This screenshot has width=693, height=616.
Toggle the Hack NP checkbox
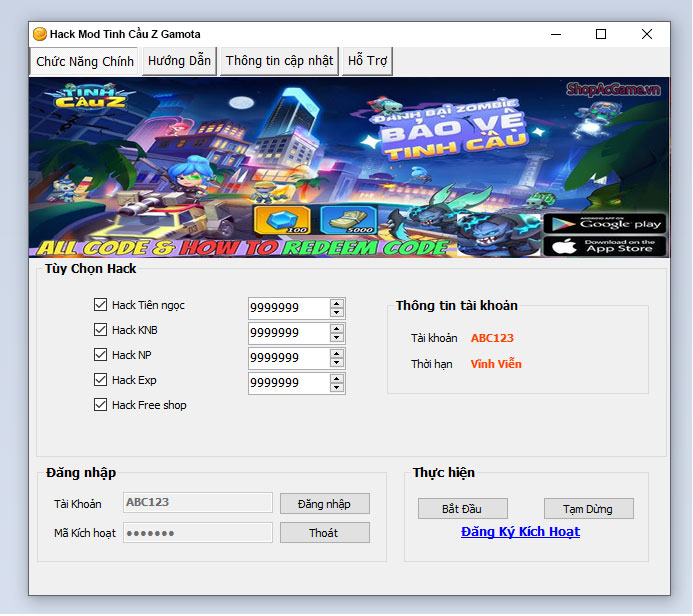tap(100, 355)
